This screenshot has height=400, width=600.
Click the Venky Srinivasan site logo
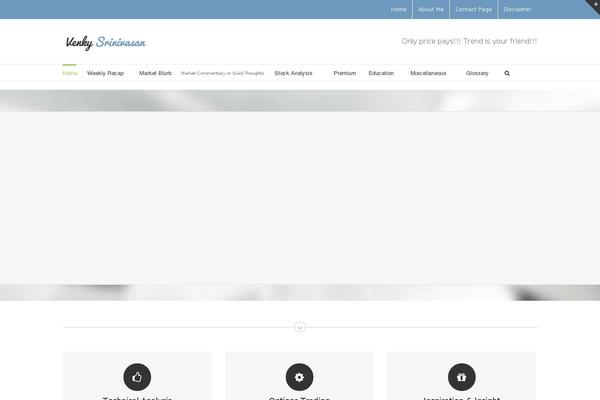click(106, 42)
